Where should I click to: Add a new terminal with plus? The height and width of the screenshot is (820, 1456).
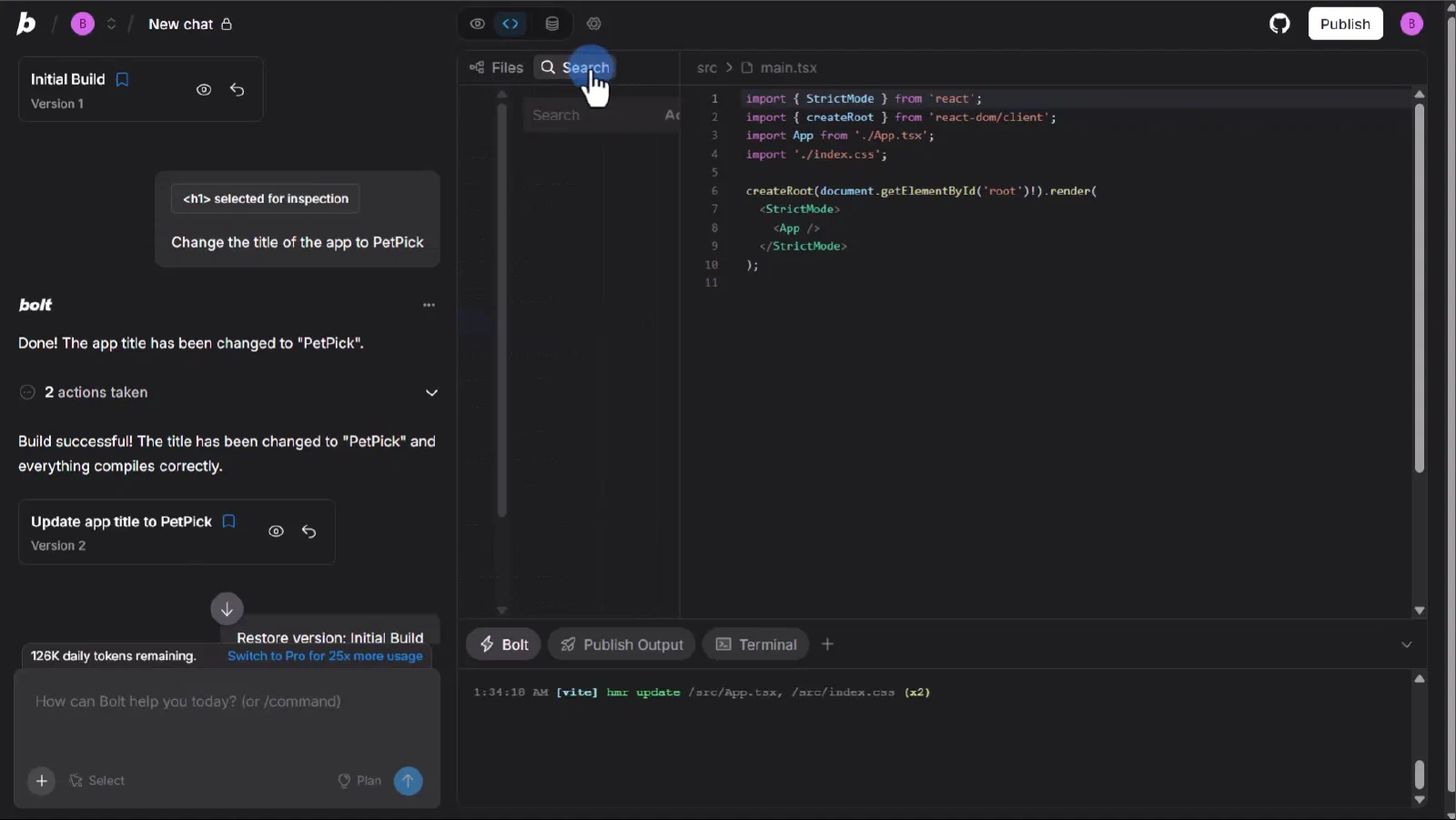(x=827, y=644)
